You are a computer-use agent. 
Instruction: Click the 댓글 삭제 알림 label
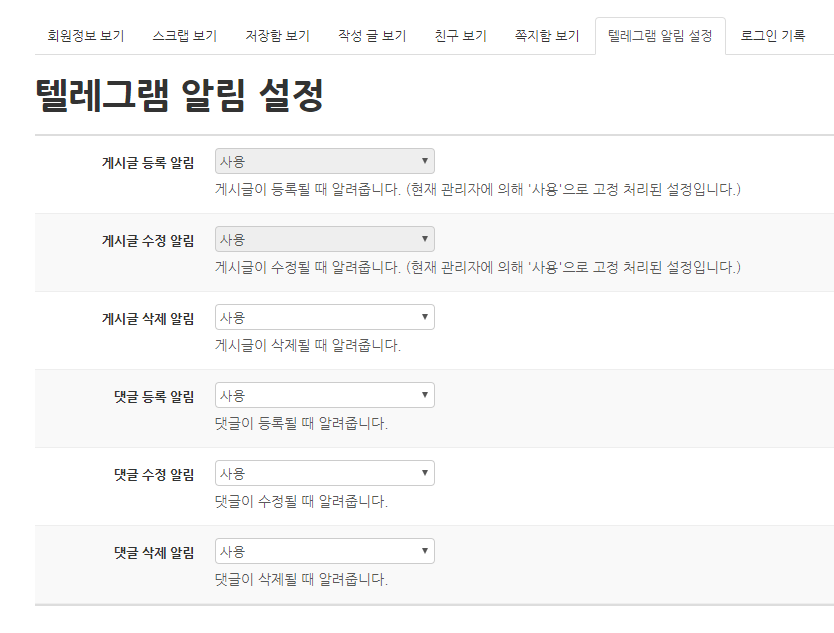click(x=154, y=553)
